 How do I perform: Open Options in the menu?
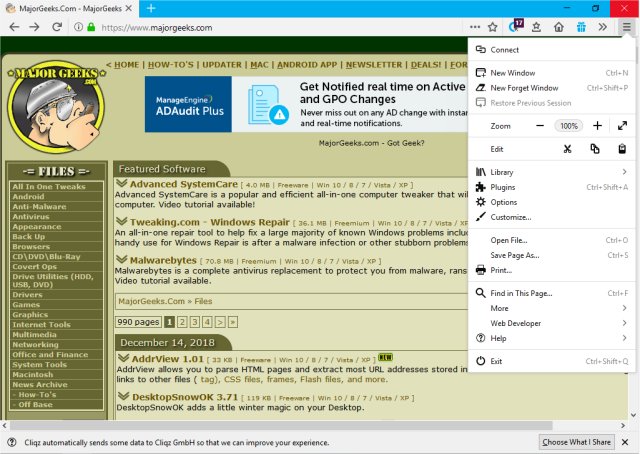551,203
